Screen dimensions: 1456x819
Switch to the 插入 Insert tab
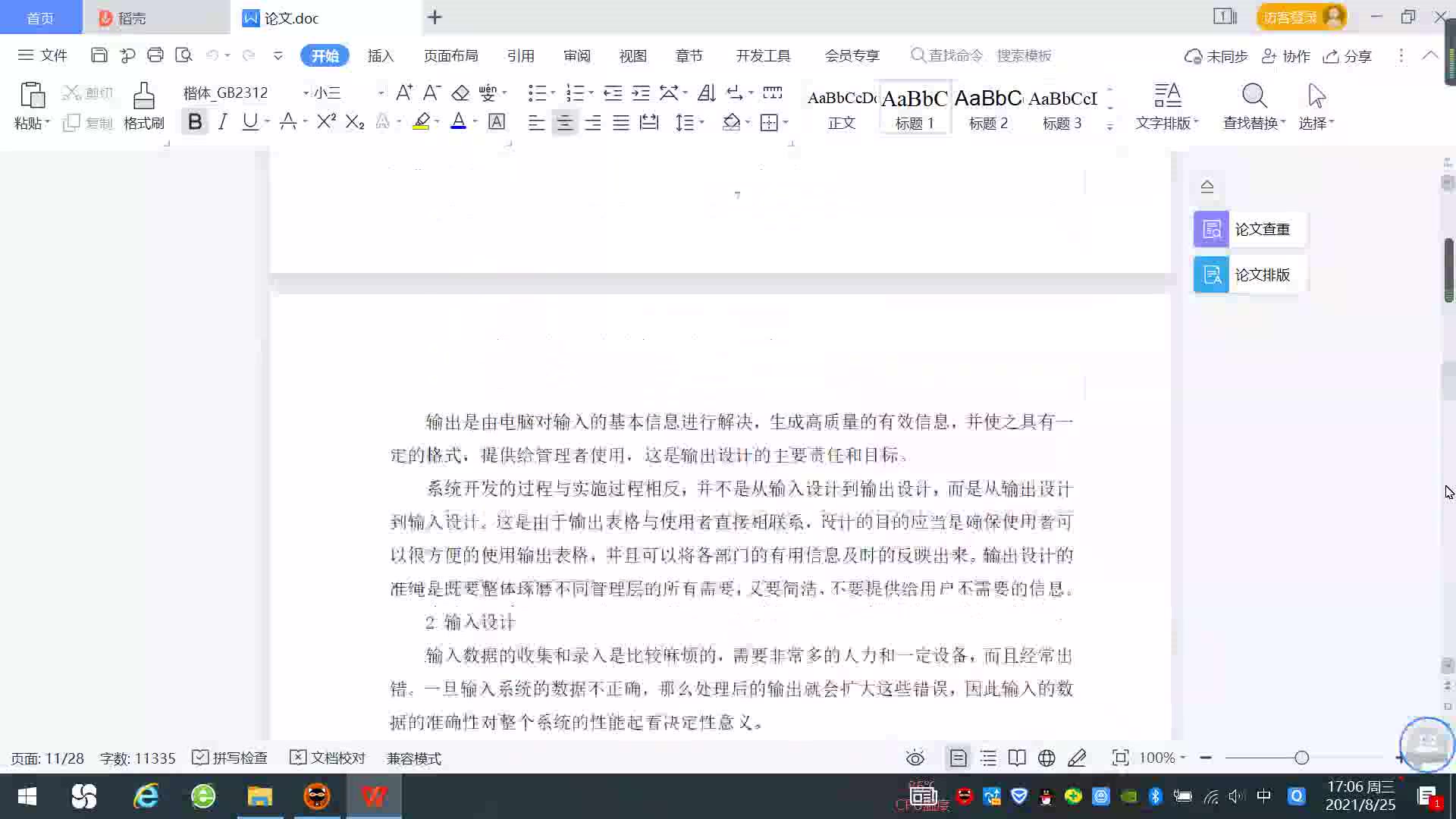click(x=381, y=55)
